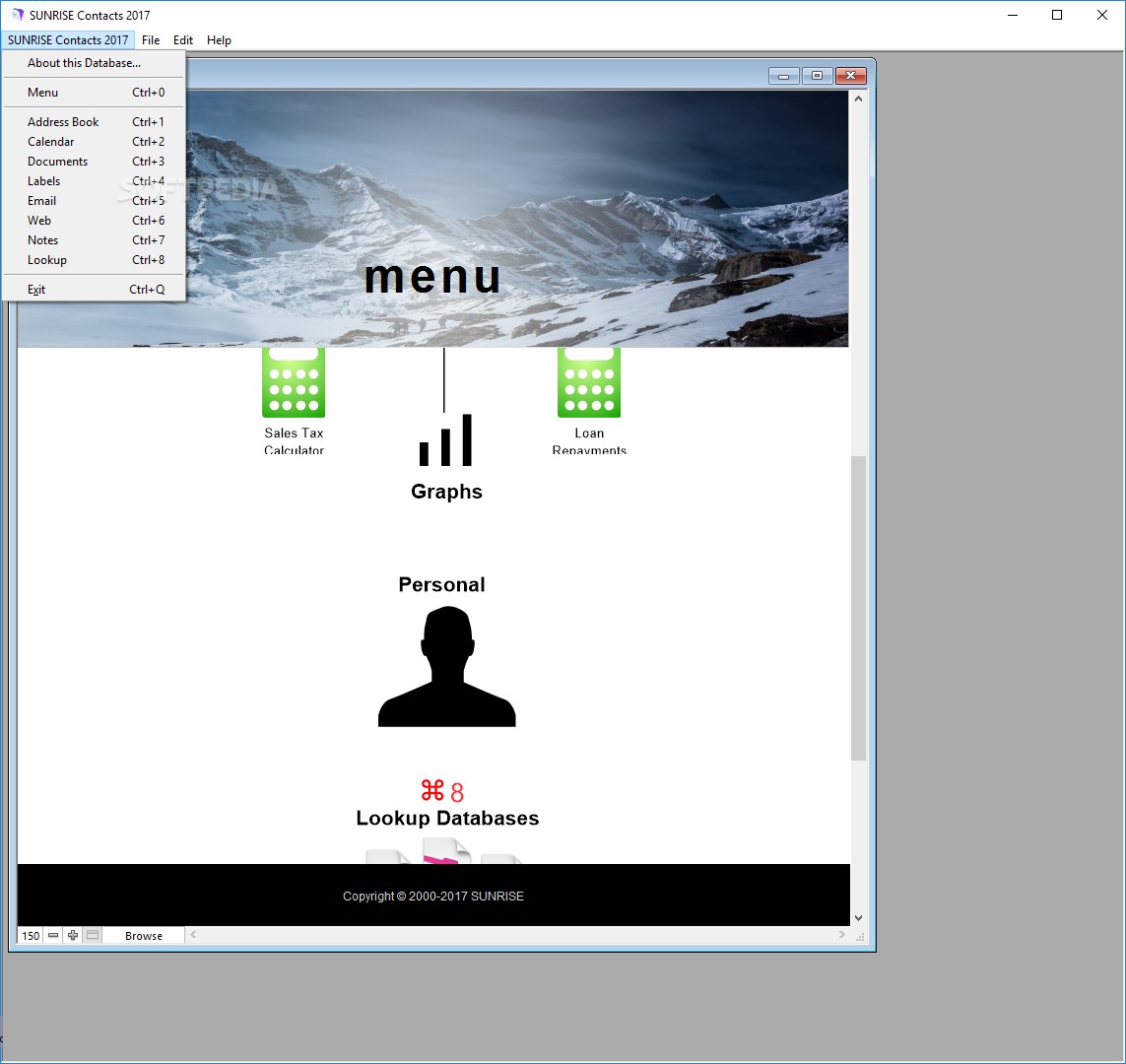The image size is (1126, 1064).
Task: Open Calendar from the menu
Action: (94, 142)
